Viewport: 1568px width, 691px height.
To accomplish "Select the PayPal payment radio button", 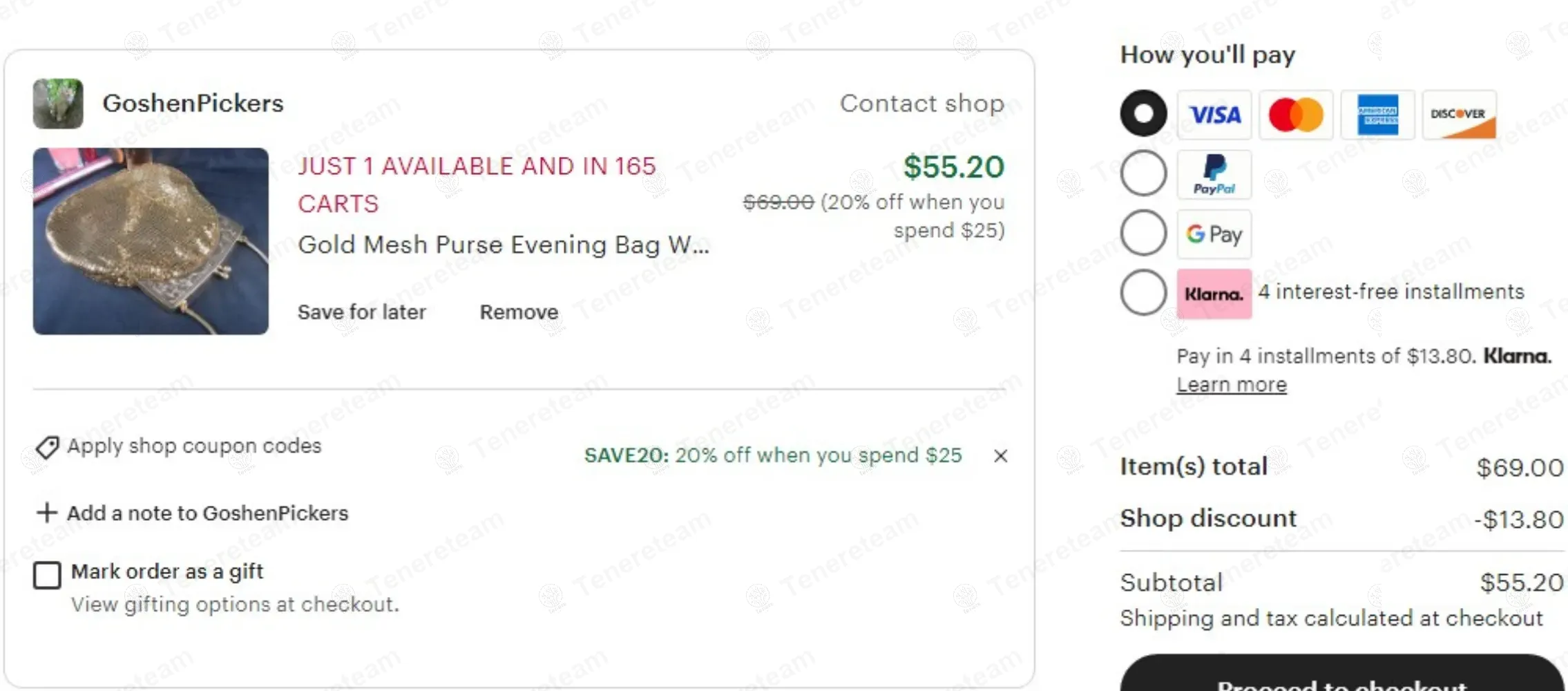I will point(1144,173).
